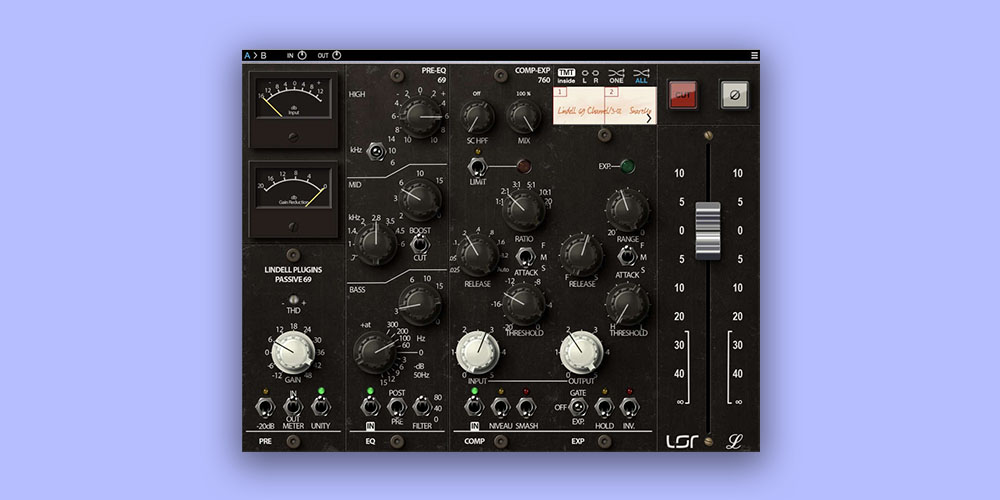Image resolution: width=1000 pixels, height=500 pixels.
Task: Click the white GAIN knob
Action: (293, 352)
